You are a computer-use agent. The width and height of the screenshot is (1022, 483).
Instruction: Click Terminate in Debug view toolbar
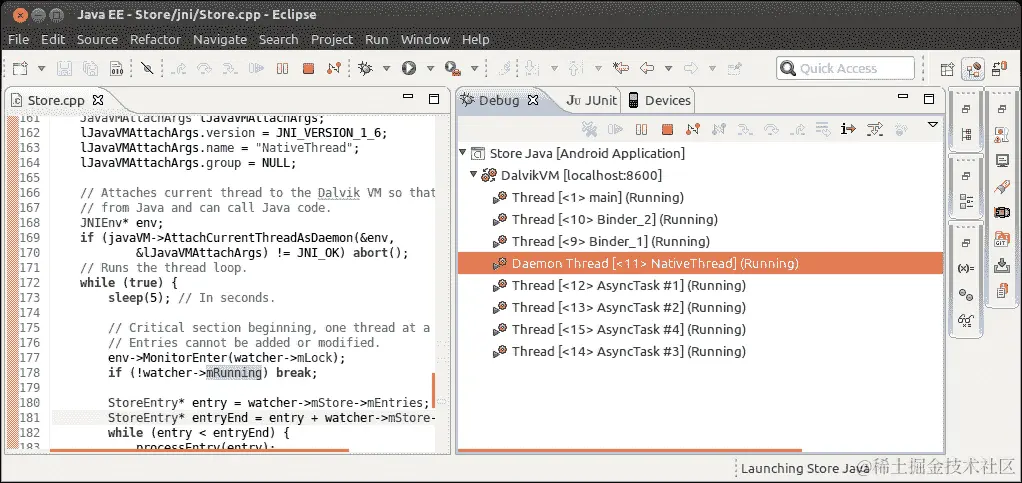tap(667, 129)
